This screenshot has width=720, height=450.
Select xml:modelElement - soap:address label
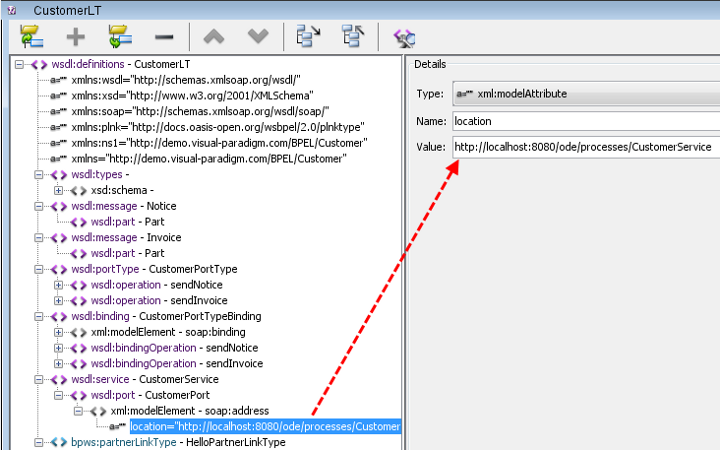coord(190,411)
